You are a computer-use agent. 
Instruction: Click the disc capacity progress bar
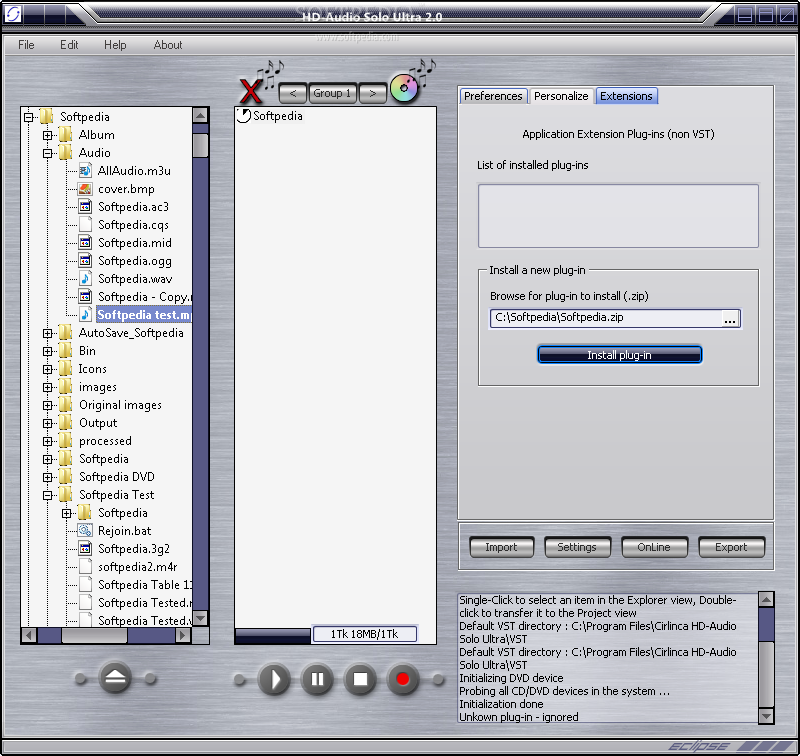(273, 635)
